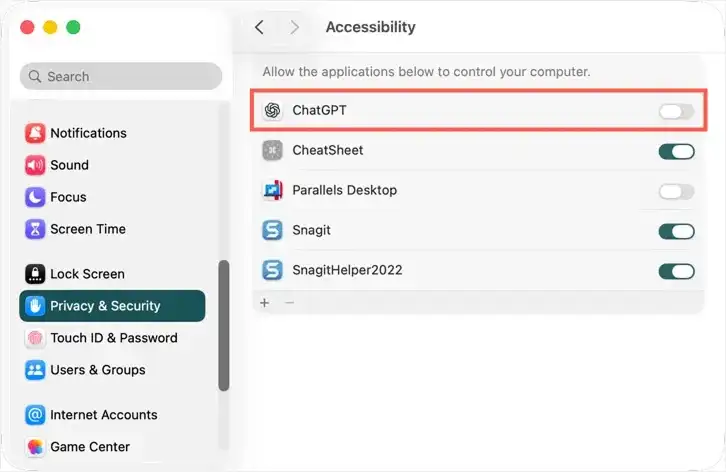Click the Parallels Desktop app icon
This screenshot has width=726, height=472.
pyautogui.click(x=272, y=190)
